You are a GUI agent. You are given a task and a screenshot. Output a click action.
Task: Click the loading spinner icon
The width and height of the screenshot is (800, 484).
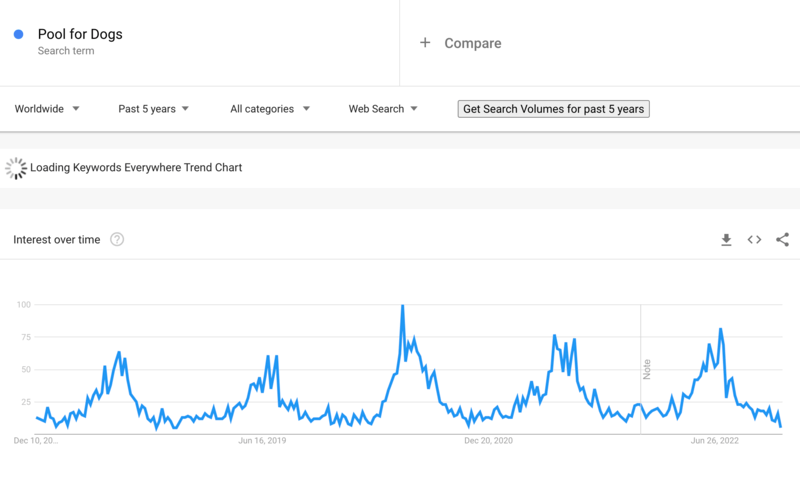[x=16, y=168]
